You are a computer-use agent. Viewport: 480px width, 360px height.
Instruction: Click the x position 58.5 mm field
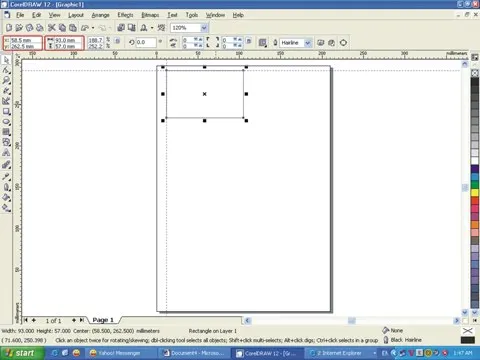26,40
